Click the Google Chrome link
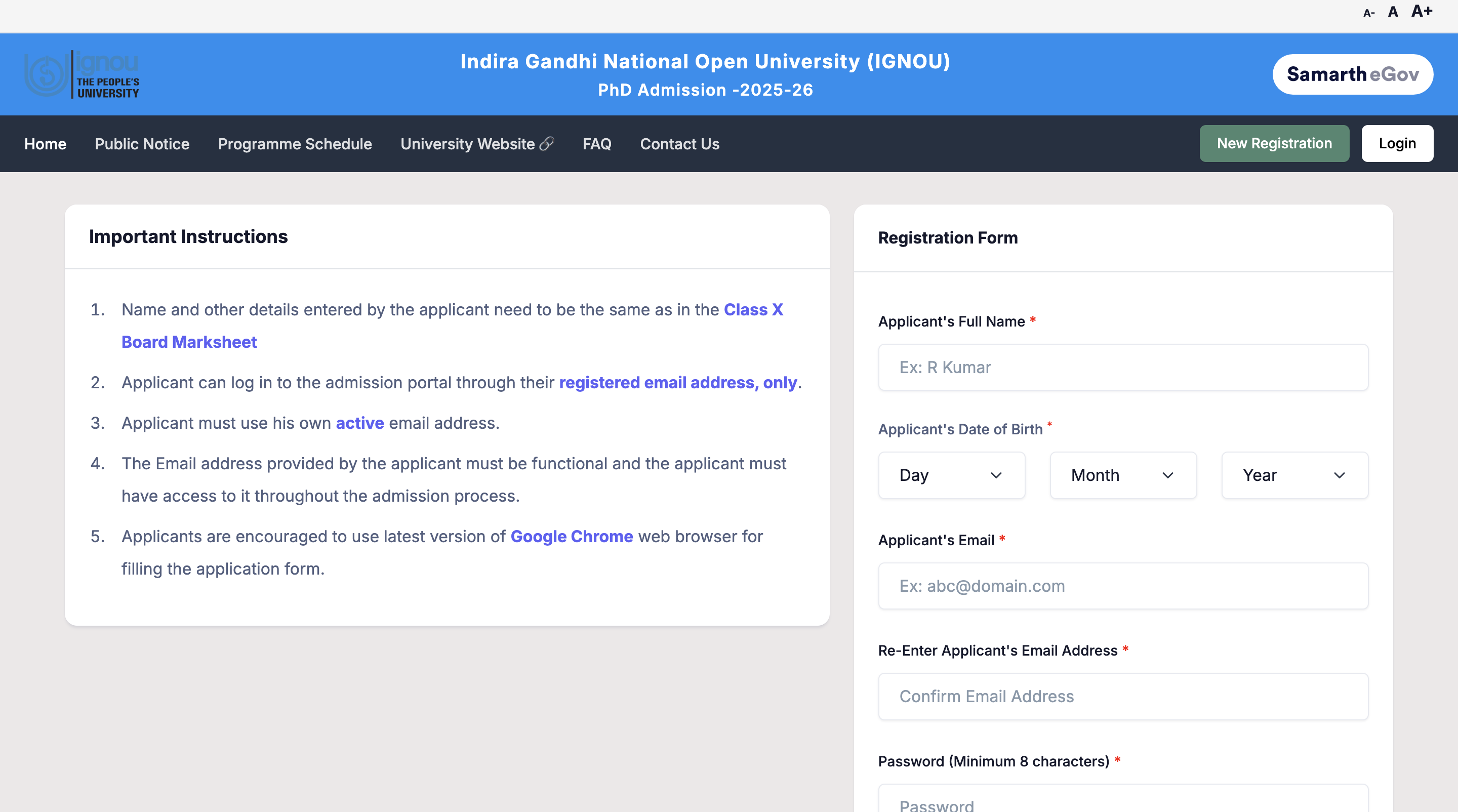The image size is (1458, 812). 572,537
